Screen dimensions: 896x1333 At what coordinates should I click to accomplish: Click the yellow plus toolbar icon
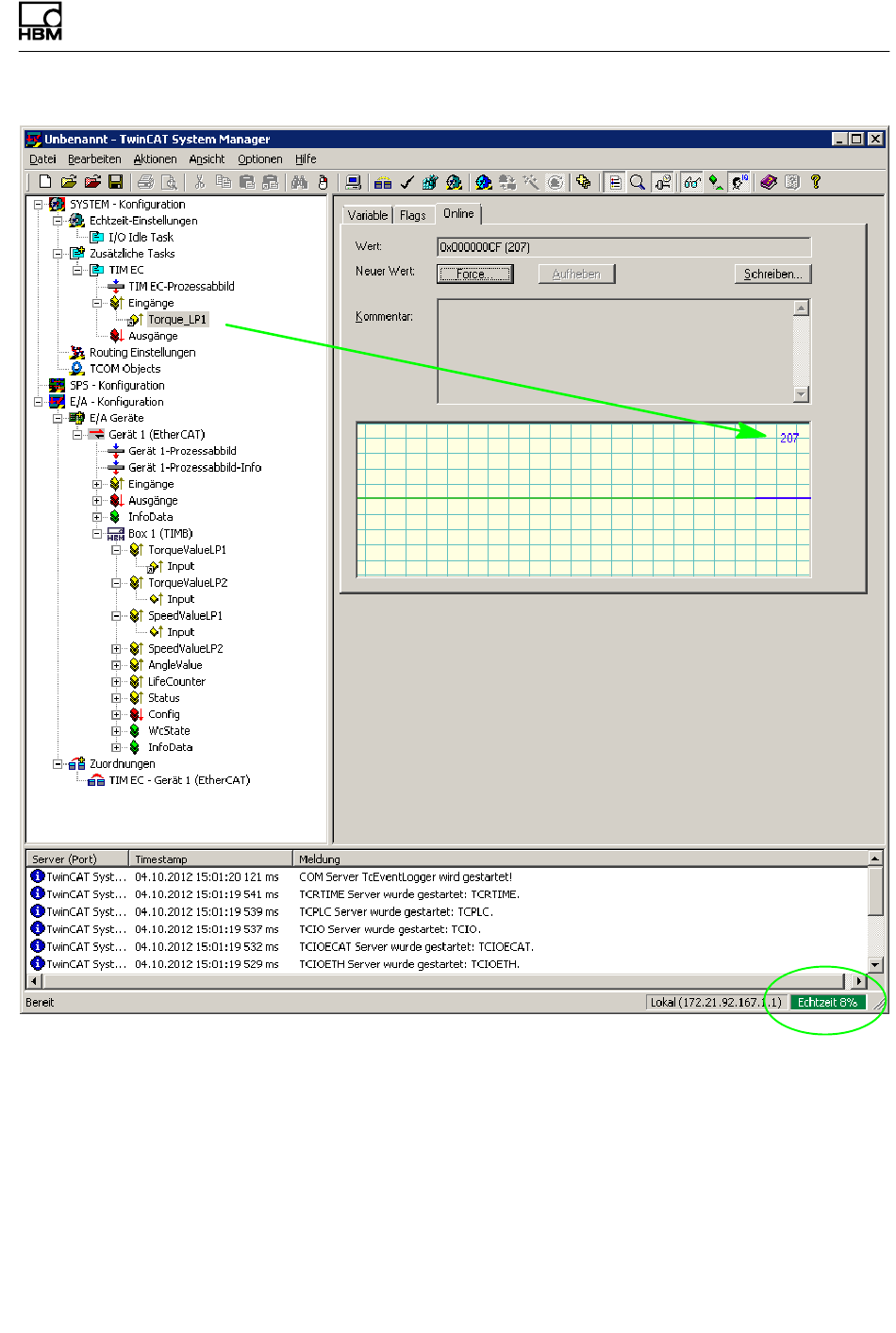point(584,182)
